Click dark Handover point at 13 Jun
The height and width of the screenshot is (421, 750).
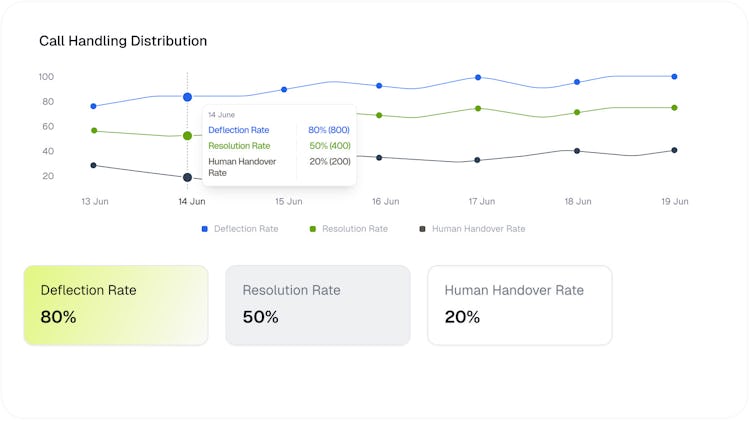(x=94, y=166)
